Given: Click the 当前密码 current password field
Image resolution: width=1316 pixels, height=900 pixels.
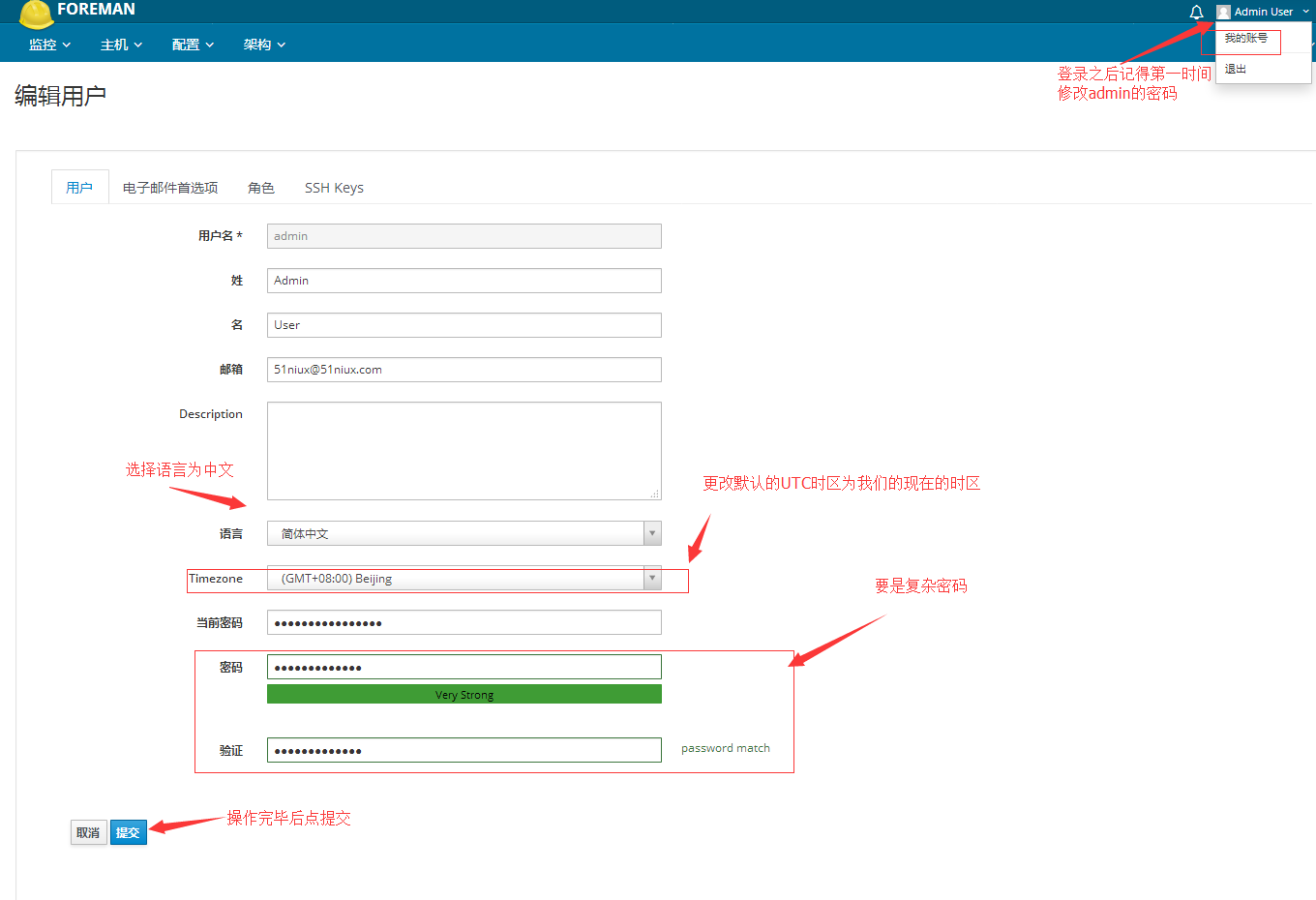Looking at the screenshot, I should pos(464,623).
